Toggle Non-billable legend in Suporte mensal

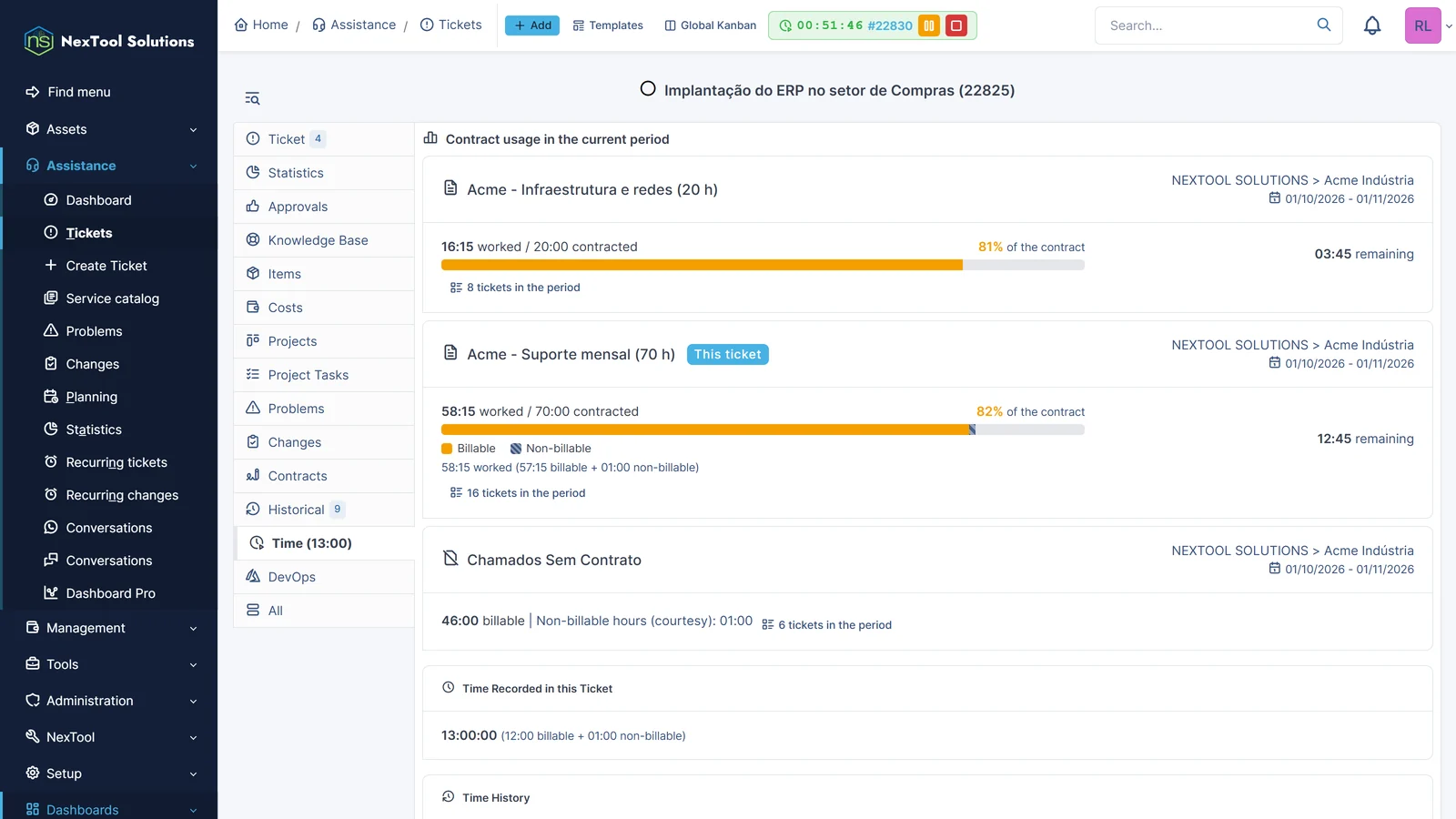click(x=551, y=449)
